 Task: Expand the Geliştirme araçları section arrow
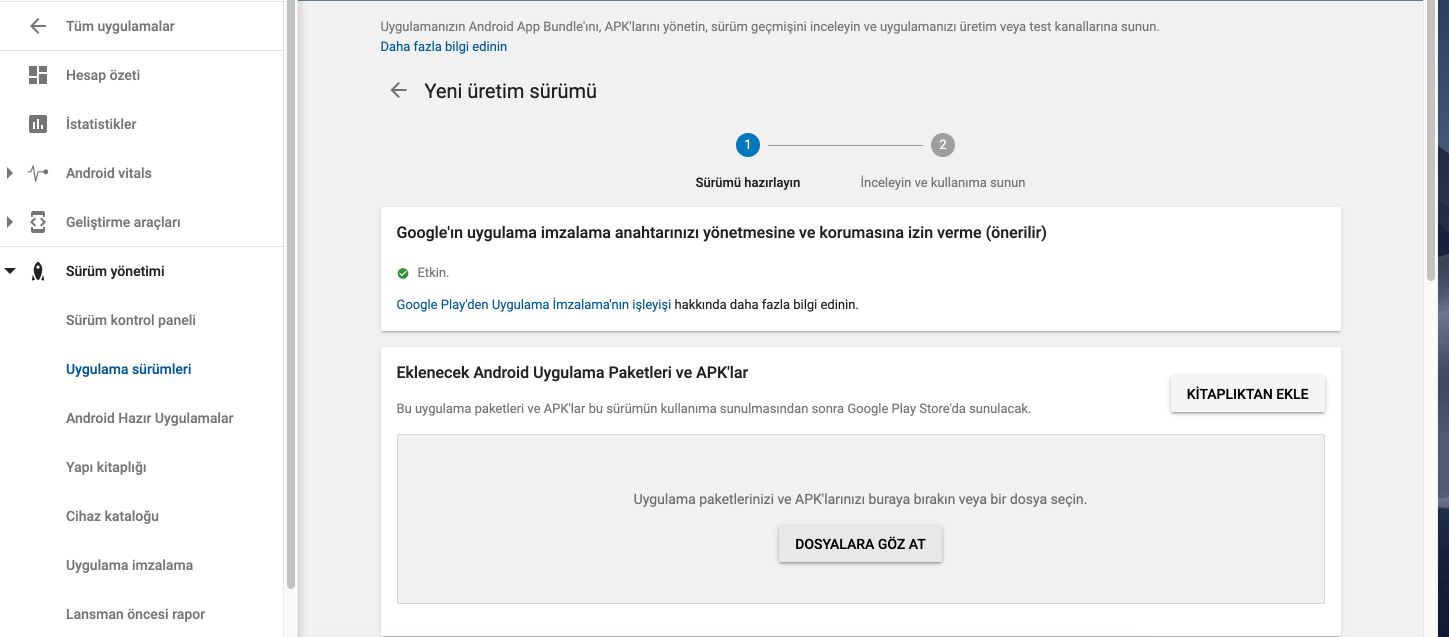pos(10,222)
